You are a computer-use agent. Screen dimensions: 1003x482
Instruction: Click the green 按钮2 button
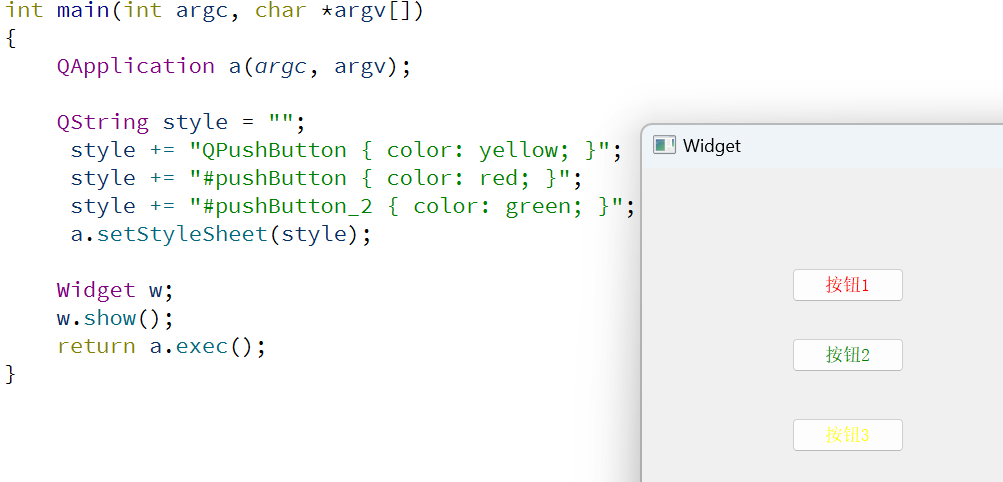click(x=848, y=355)
